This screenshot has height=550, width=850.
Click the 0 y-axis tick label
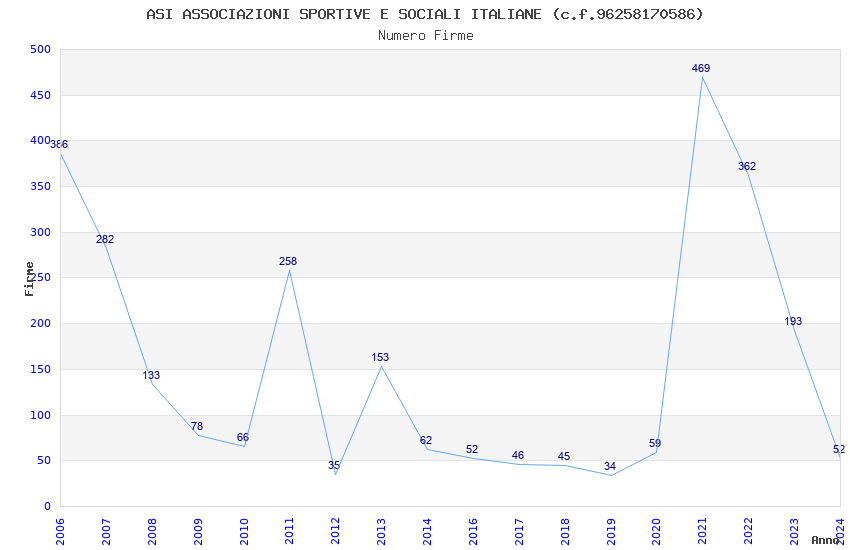click(47, 506)
